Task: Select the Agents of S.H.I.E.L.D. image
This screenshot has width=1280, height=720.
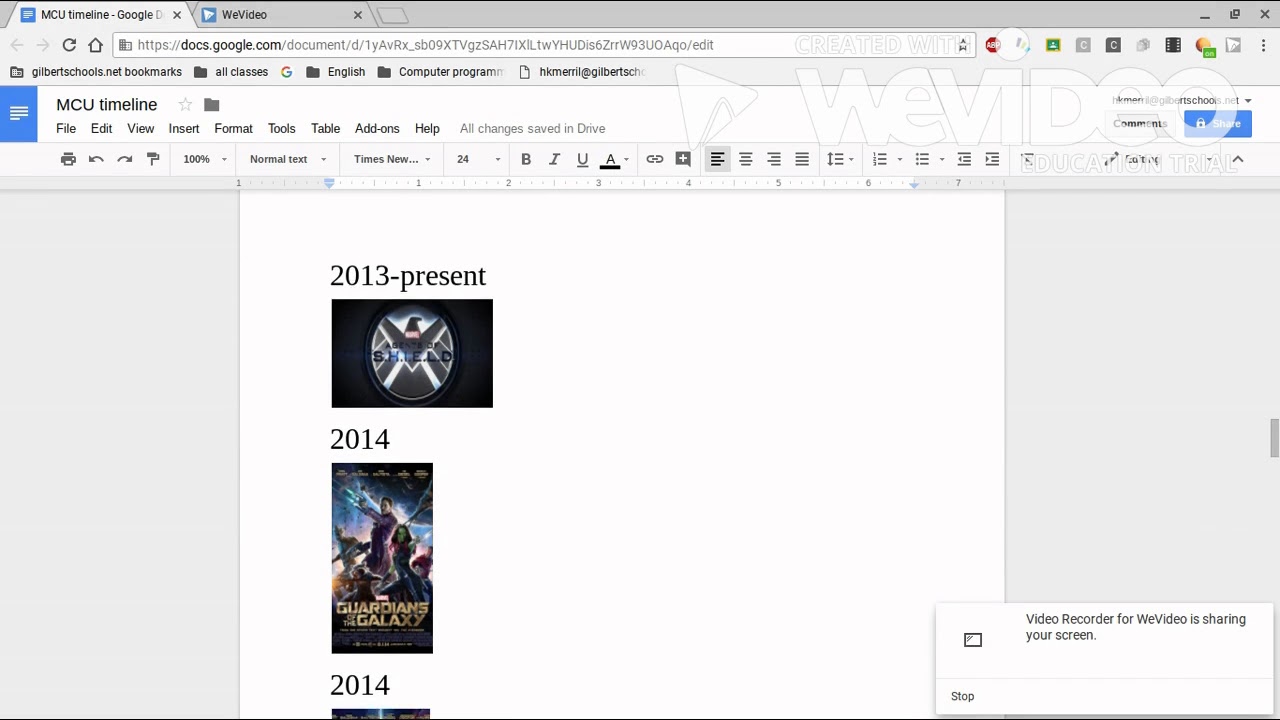Action: click(412, 353)
